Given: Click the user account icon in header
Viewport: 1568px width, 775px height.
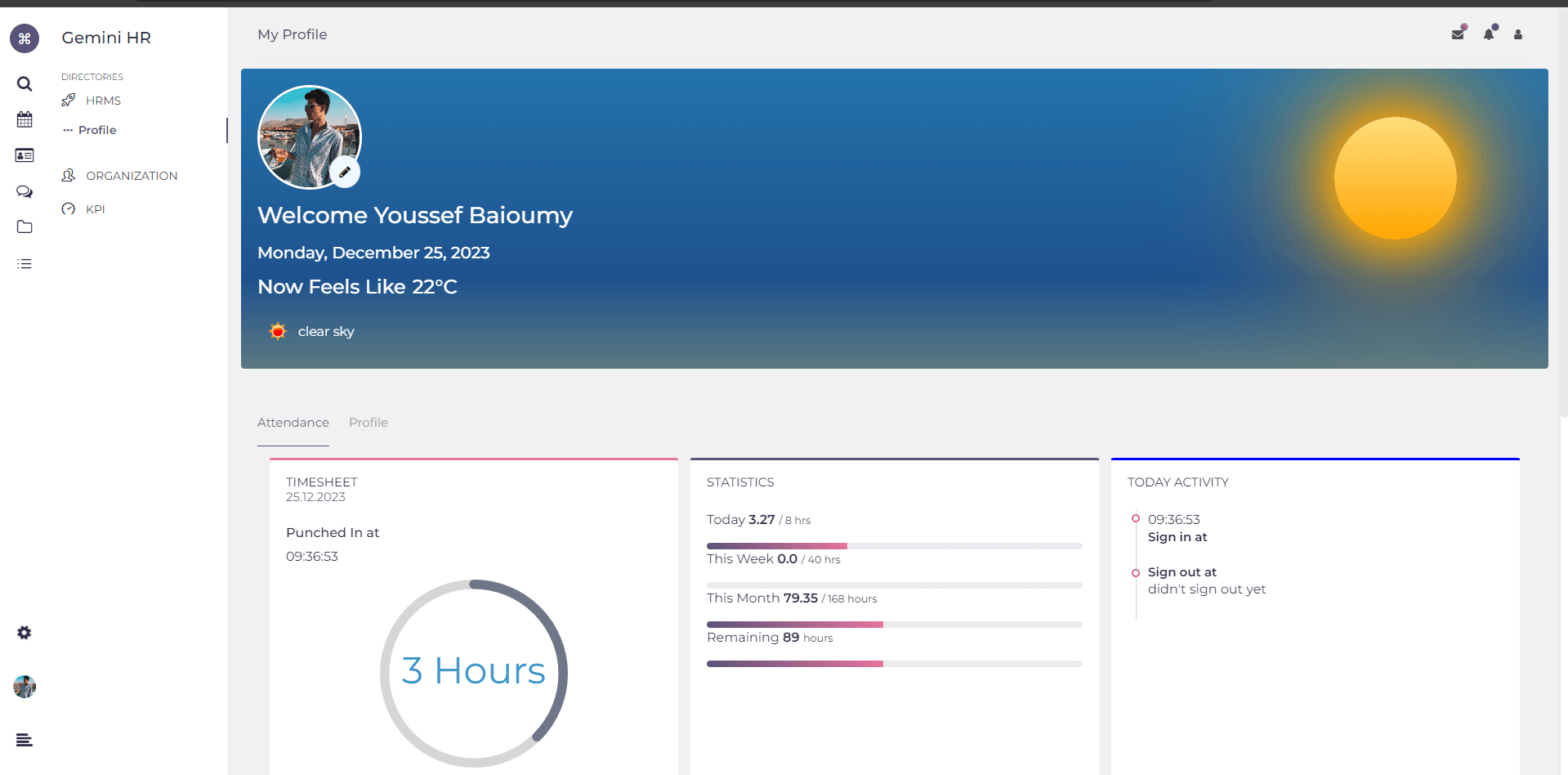Looking at the screenshot, I should (x=1518, y=34).
